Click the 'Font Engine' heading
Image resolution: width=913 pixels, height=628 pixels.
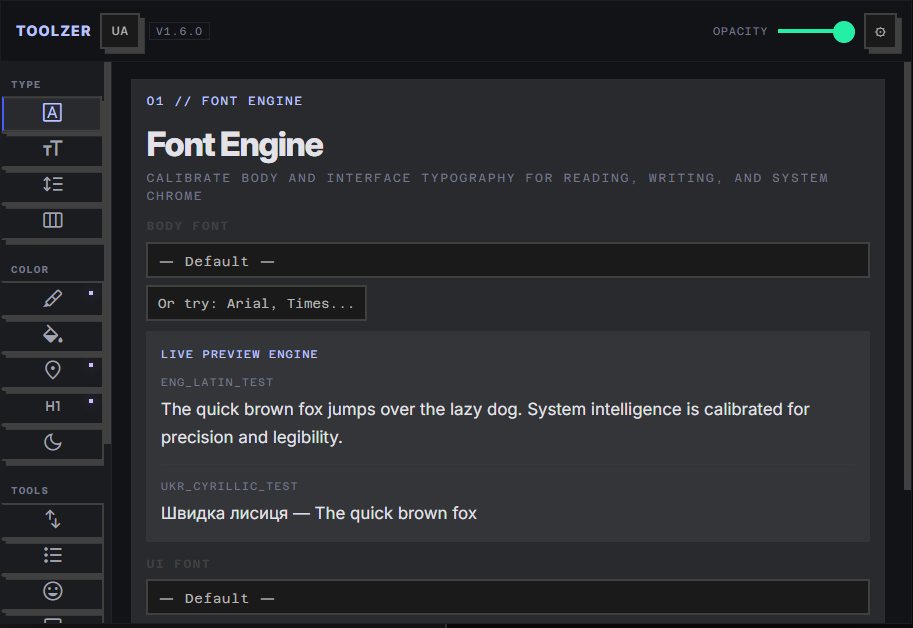point(235,145)
